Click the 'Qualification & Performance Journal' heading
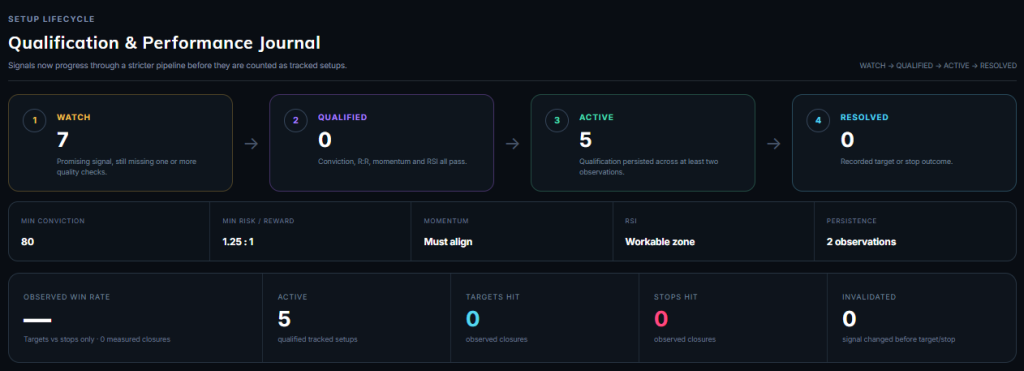 tap(164, 44)
